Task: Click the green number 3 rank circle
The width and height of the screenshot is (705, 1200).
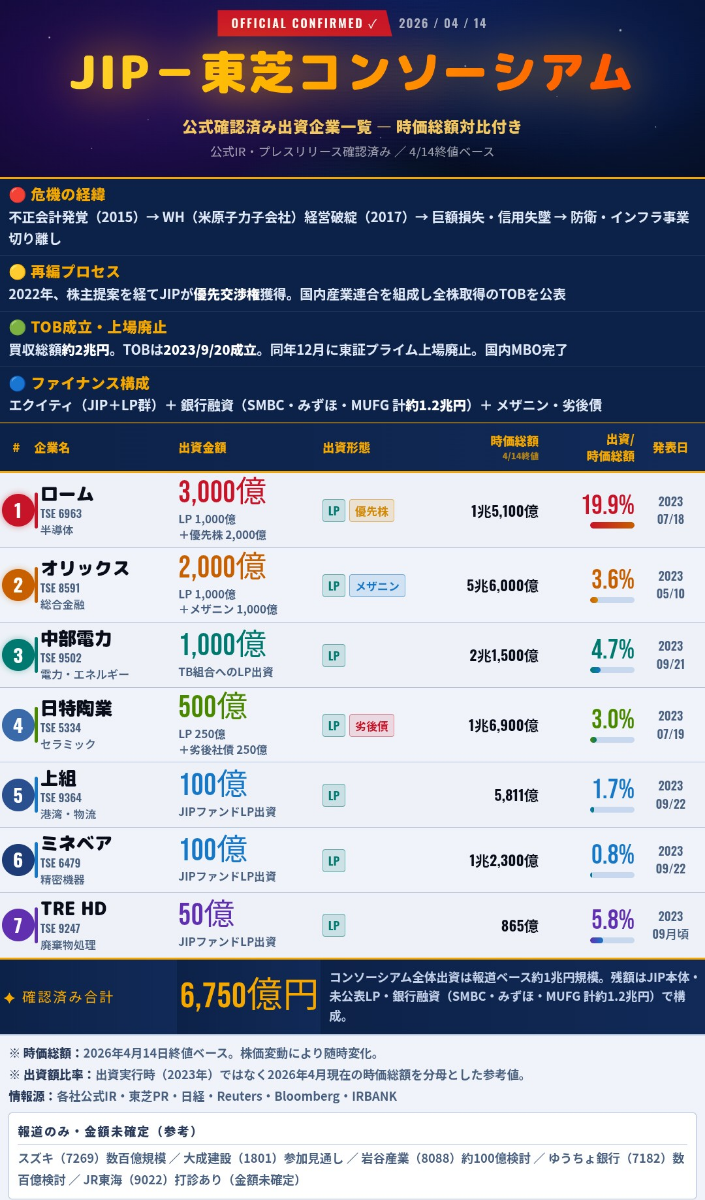Action: pos(18,655)
